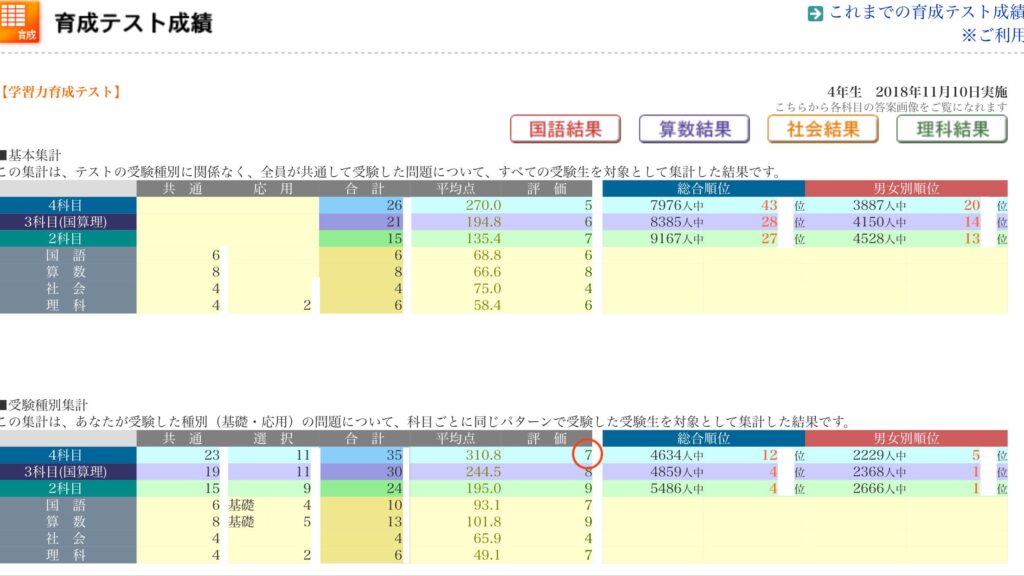Select the 2科目 row header in 受験種別集計
The height and width of the screenshot is (576, 1024).
(x=68, y=488)
